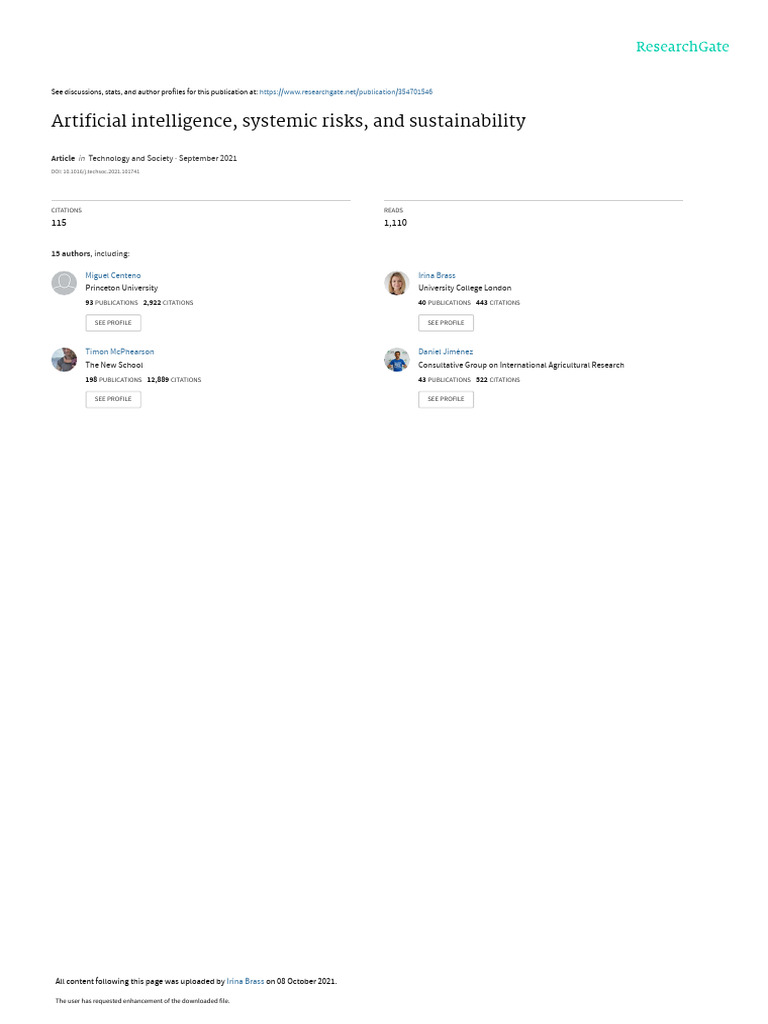Click the article title about artificial intelligence

(289, 121)
